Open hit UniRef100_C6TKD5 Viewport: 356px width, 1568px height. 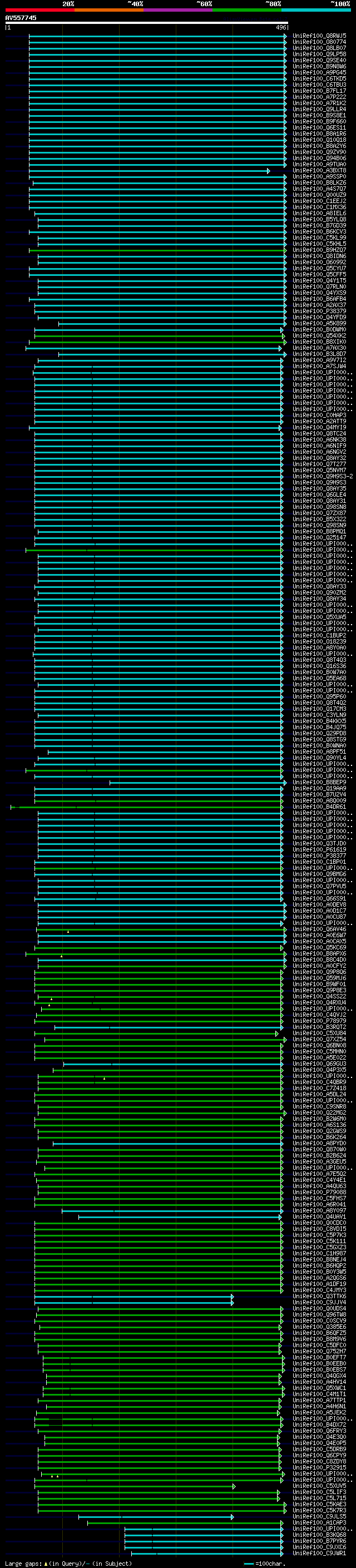319,78
